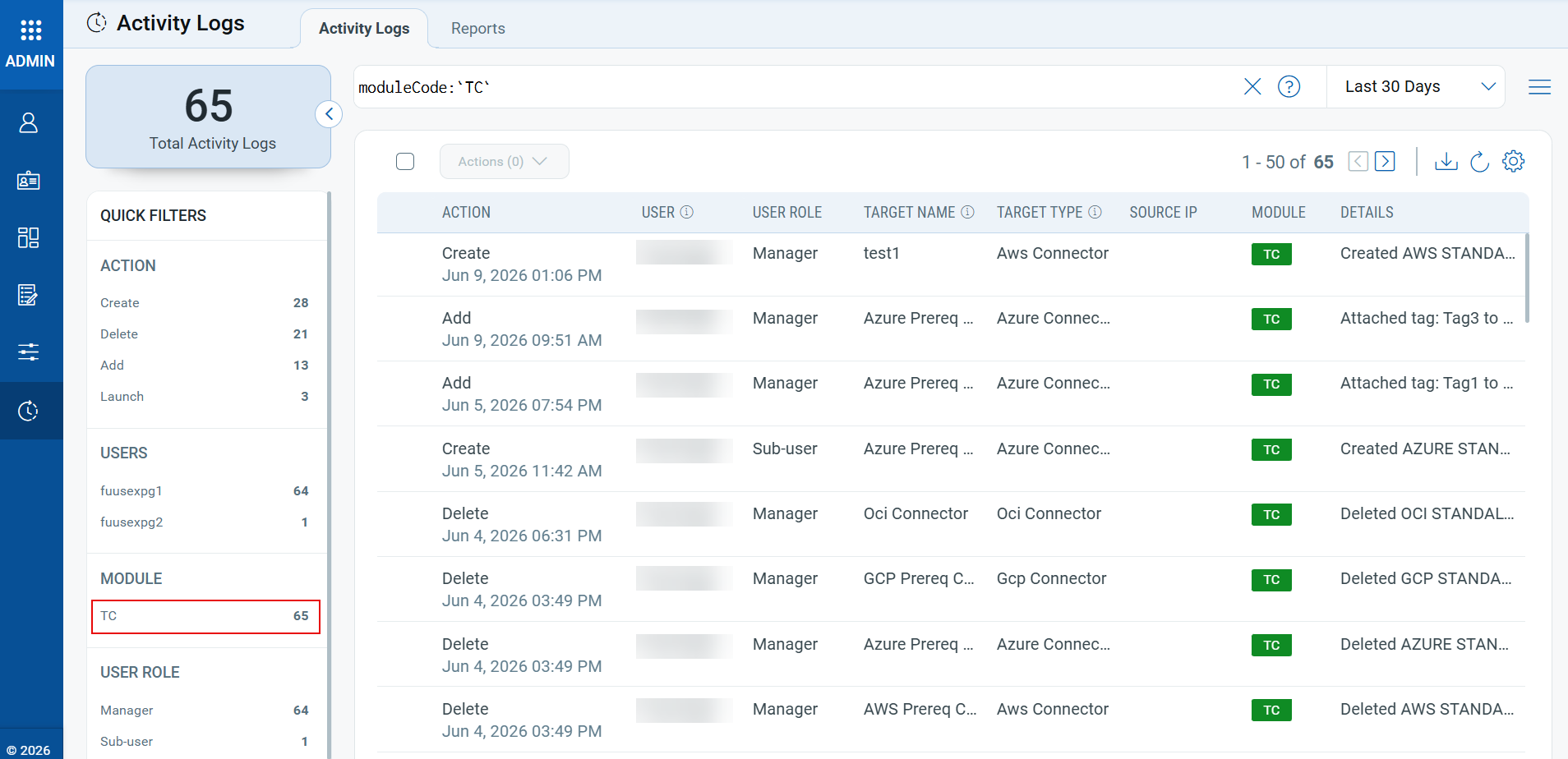The height and width of the screenshot is (759, 1568).
Task: Open the hamburger menu beside date range
Action: (x=1540, y=86)
